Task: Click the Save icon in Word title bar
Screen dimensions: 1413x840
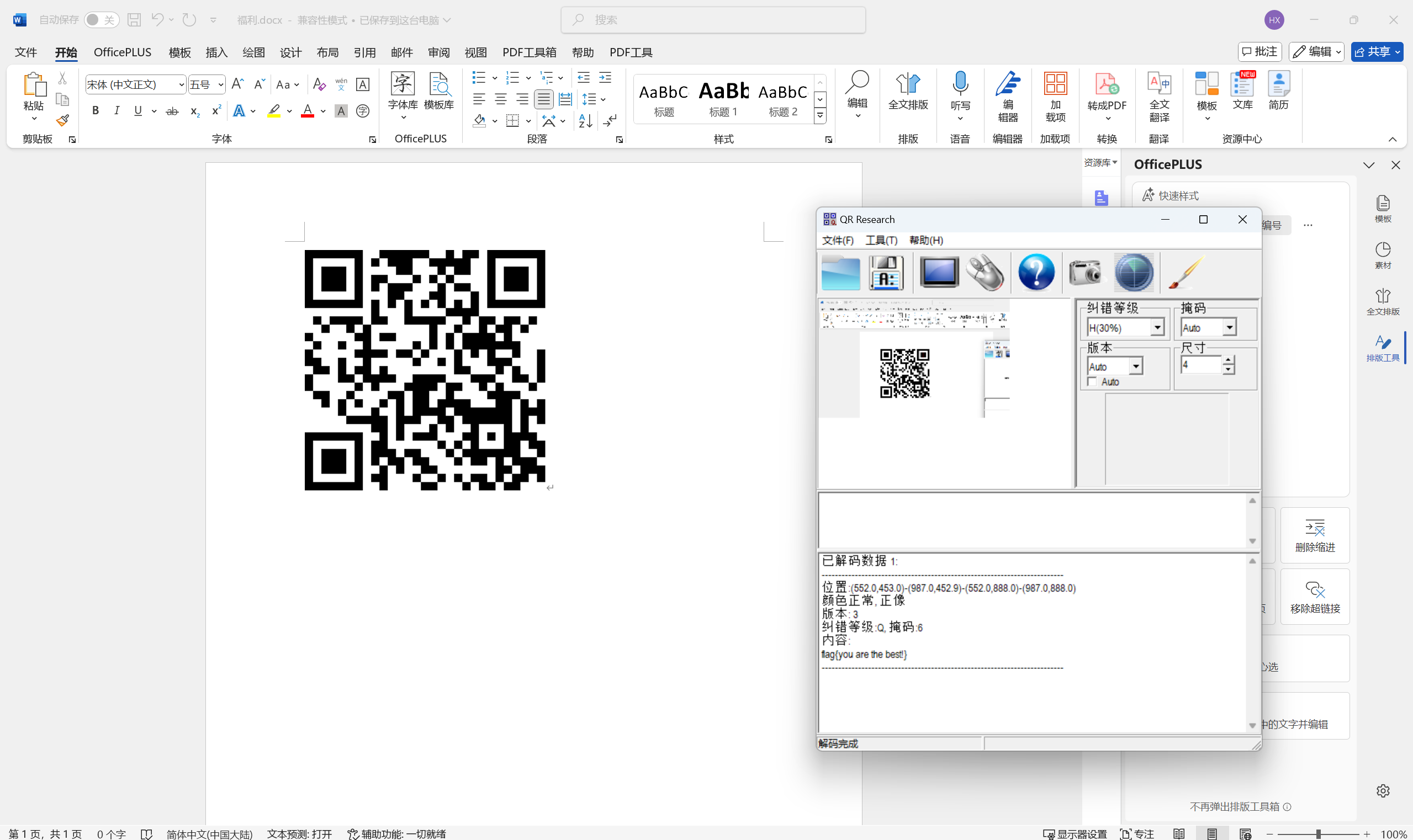Action: [134, 20]
